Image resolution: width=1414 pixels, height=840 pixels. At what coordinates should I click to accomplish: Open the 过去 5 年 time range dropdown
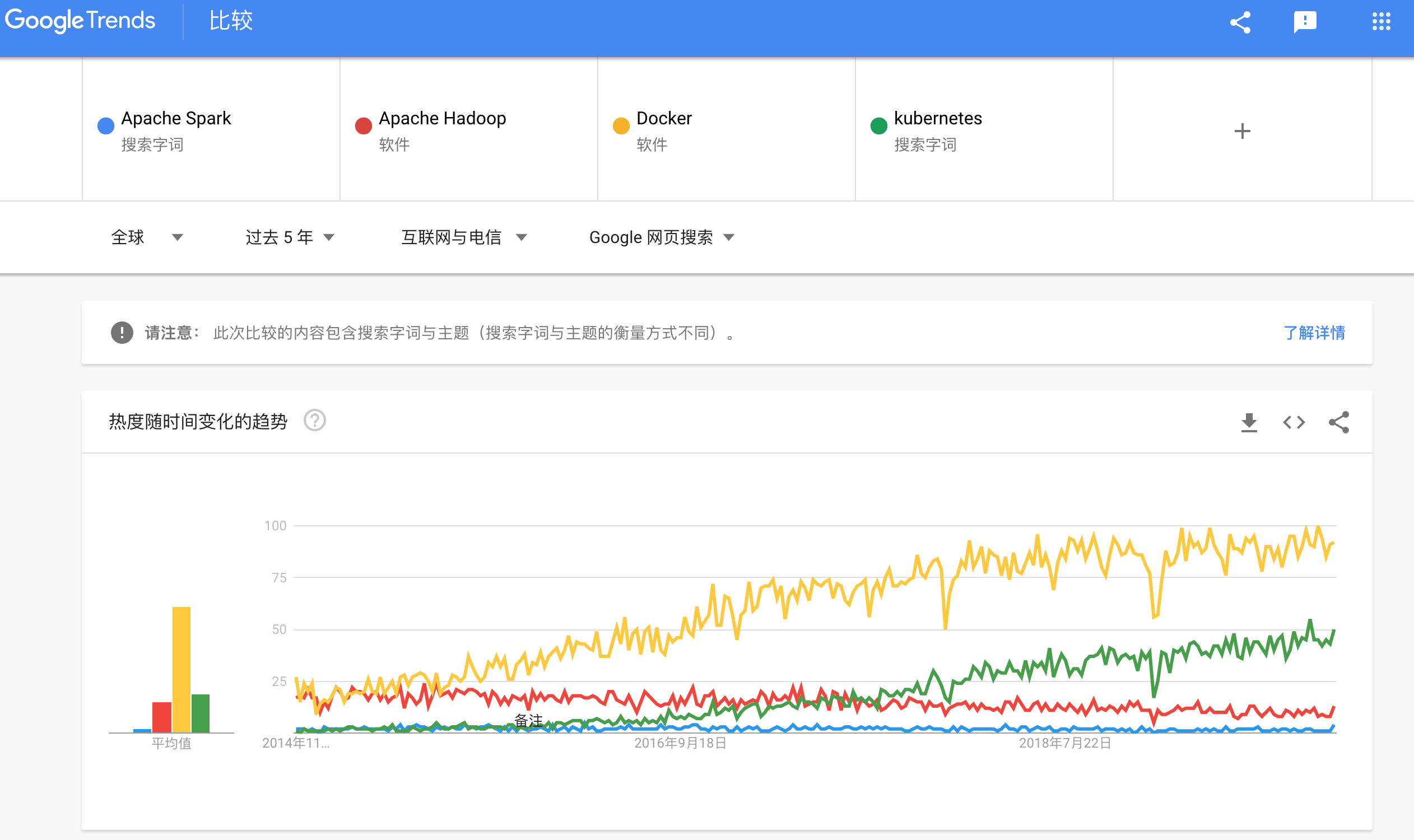[x=290, y=237]
